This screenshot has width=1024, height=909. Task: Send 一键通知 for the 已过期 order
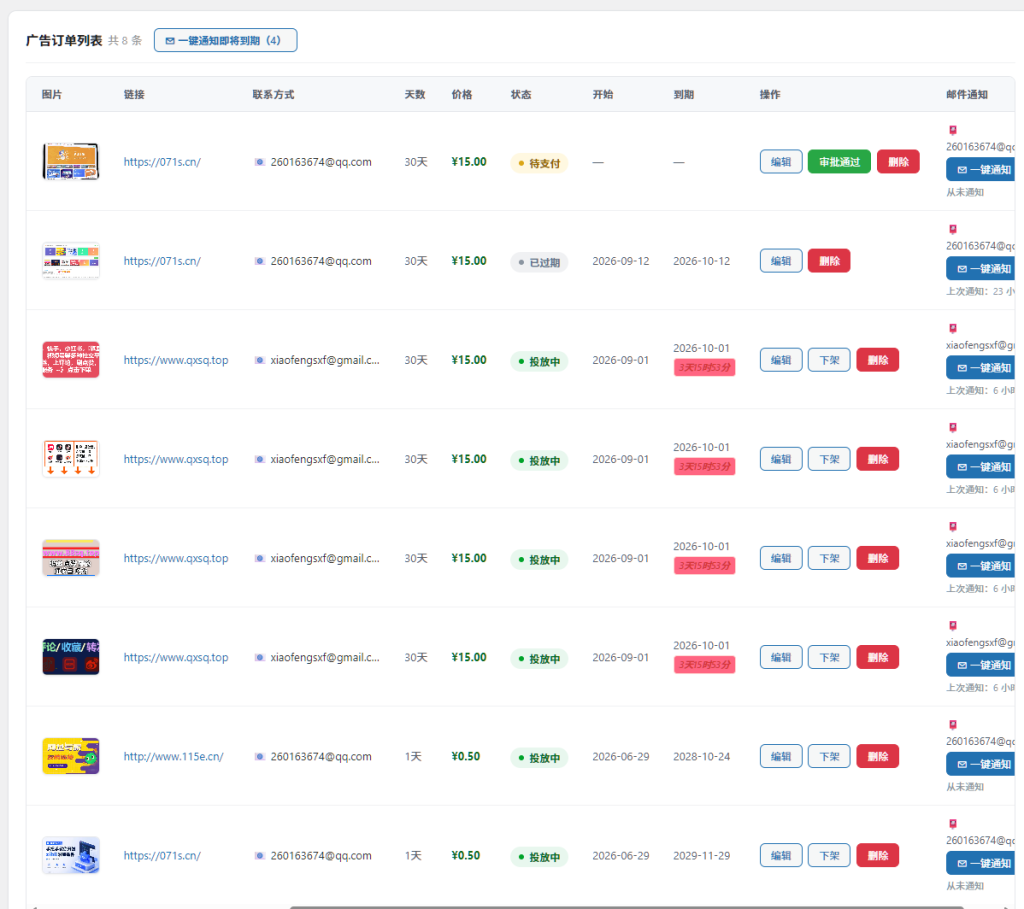981,269
